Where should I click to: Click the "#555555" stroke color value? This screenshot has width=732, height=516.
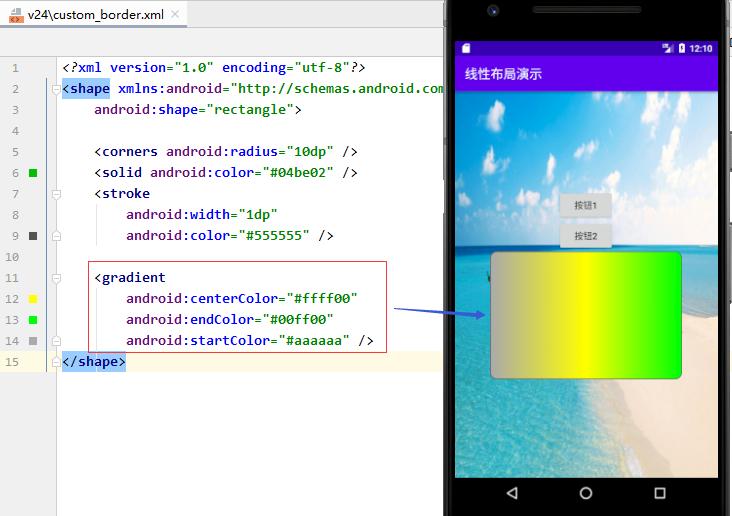[x=274, y=236]
